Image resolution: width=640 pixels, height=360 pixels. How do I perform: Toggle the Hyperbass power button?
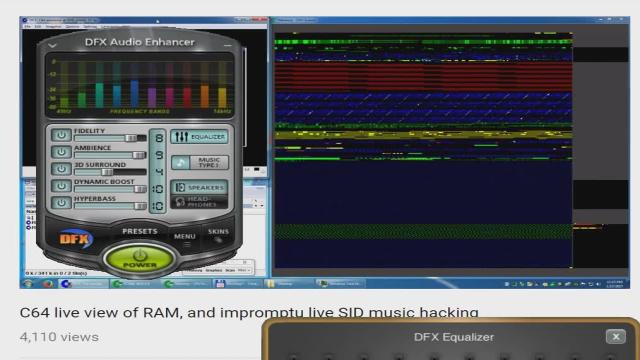[x=61, y=202]
